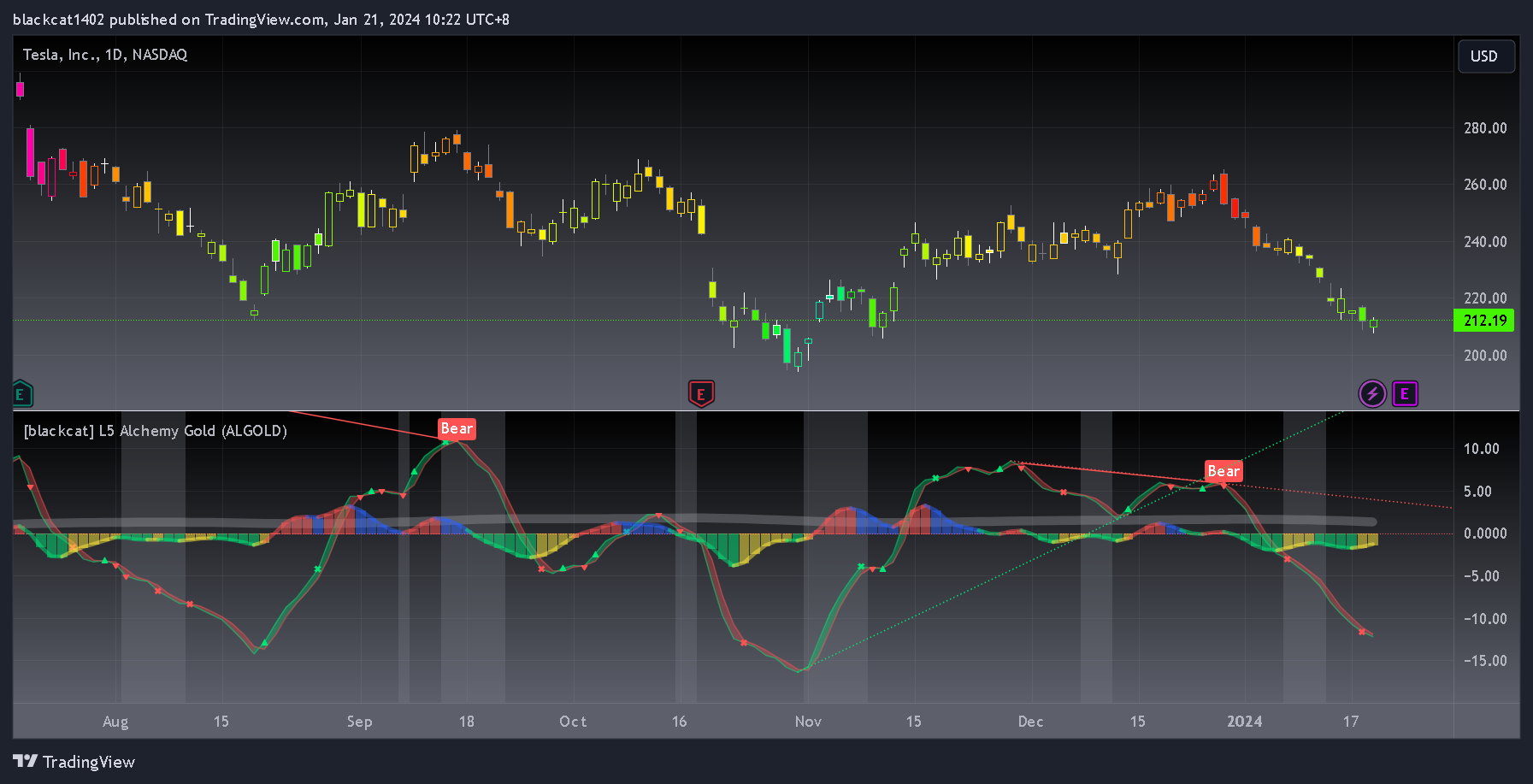The image size is (1533, 784).
Task: Click the 17 date label on the time axis
Action: click(1351, 722)
